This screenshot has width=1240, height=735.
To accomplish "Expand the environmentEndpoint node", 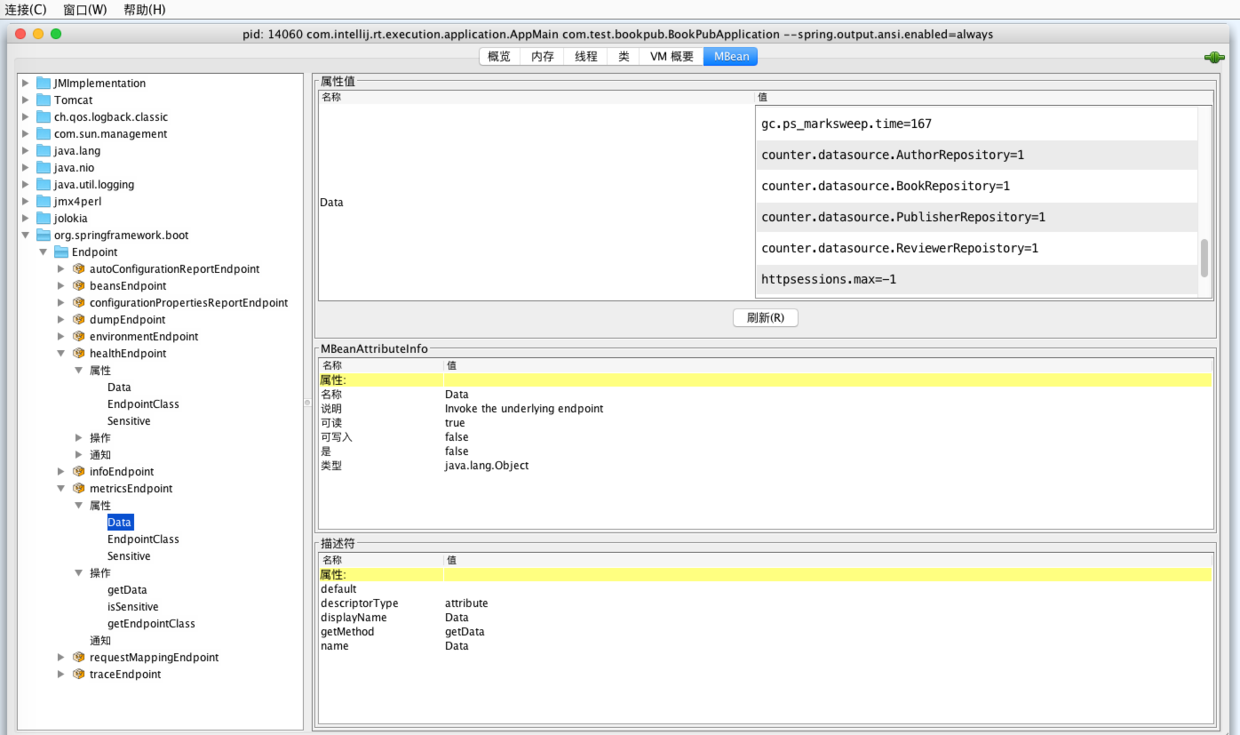I will [61, 337].
